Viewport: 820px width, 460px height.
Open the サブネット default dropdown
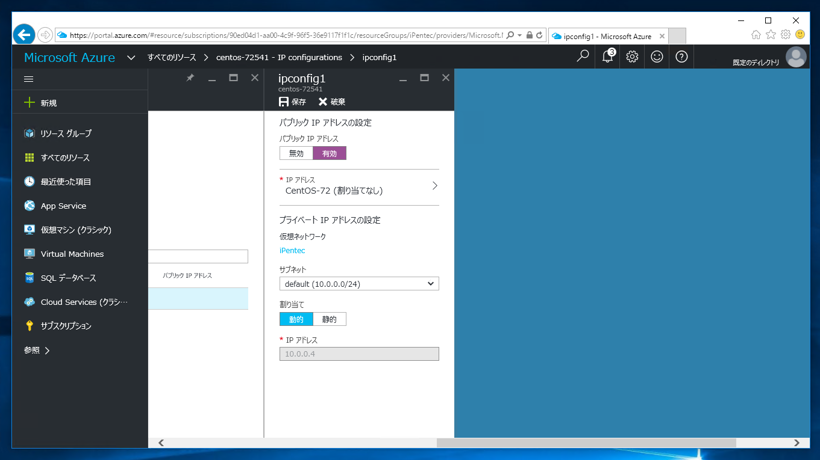tap(359, 284)
